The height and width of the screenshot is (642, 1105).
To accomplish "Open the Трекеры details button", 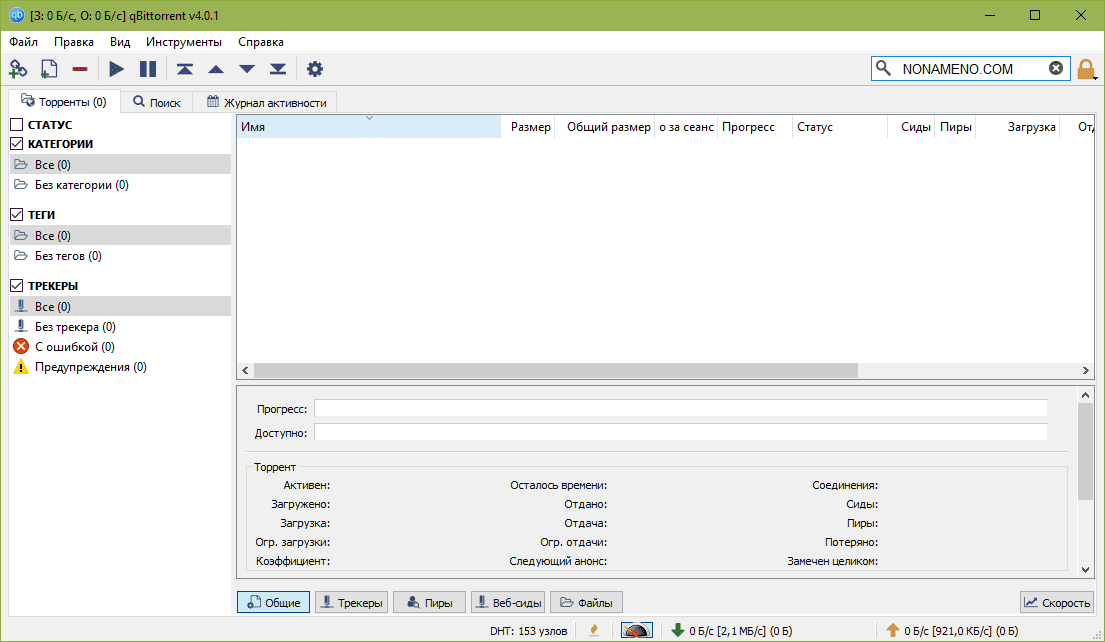I will (351, 602).
